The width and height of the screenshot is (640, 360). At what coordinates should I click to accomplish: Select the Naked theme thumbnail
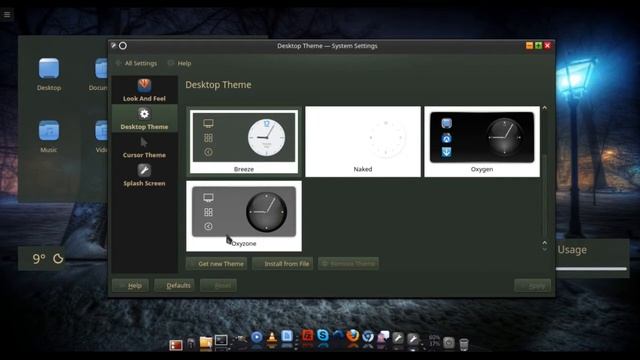tap(363, 141)
